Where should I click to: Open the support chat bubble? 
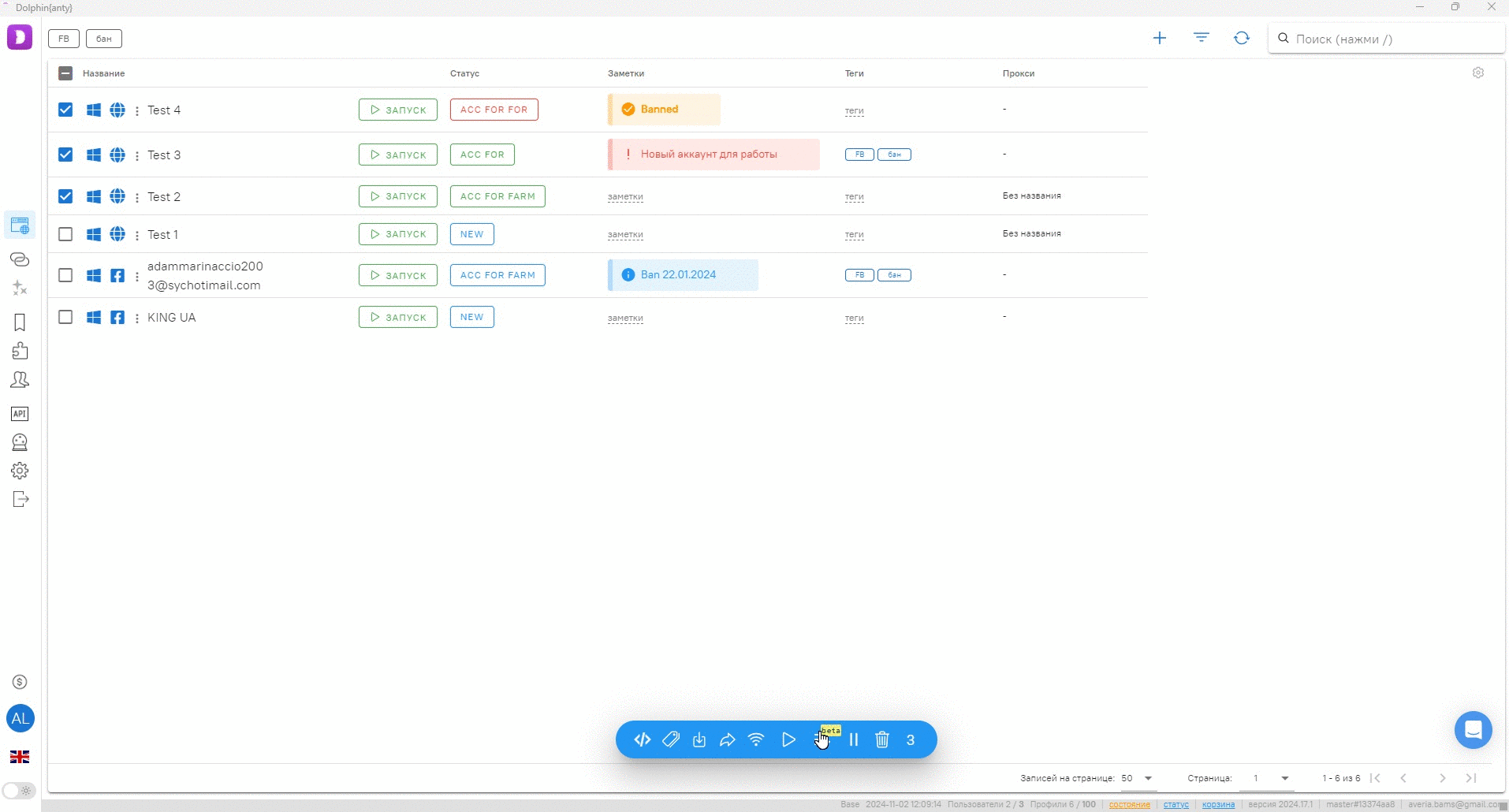click(1473, 730)
